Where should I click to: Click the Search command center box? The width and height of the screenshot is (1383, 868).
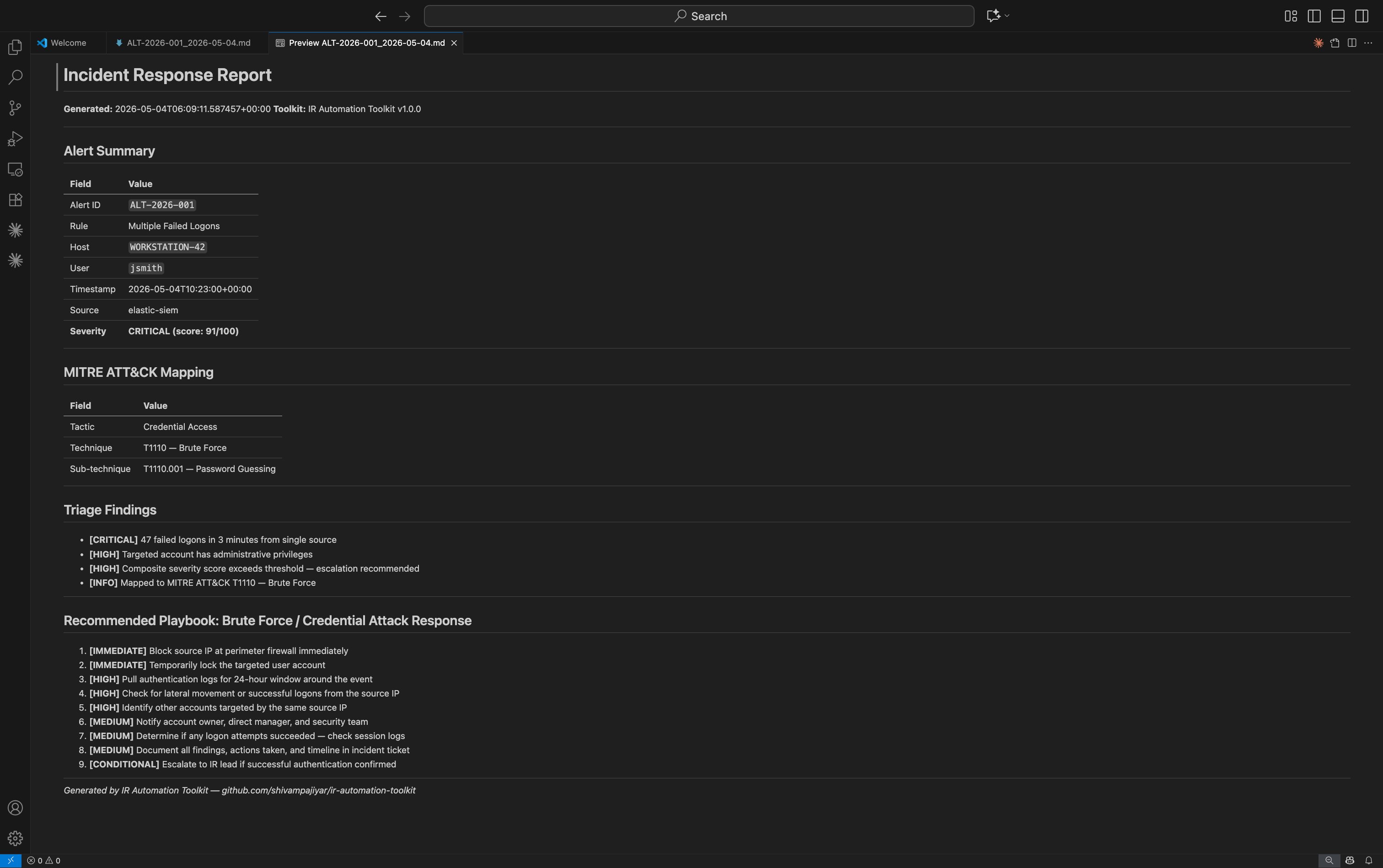[699, 16]
